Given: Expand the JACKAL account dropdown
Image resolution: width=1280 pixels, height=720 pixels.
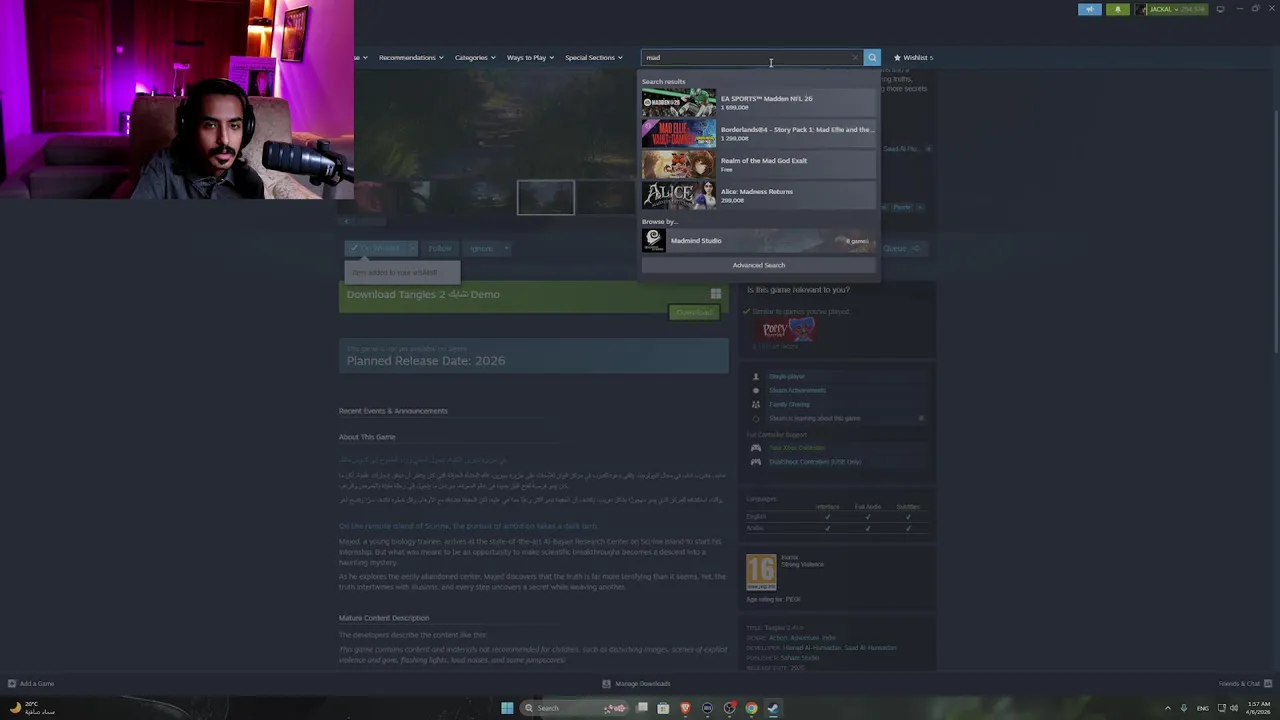Looking at the screenshot, I should [x=1176, y=9].
